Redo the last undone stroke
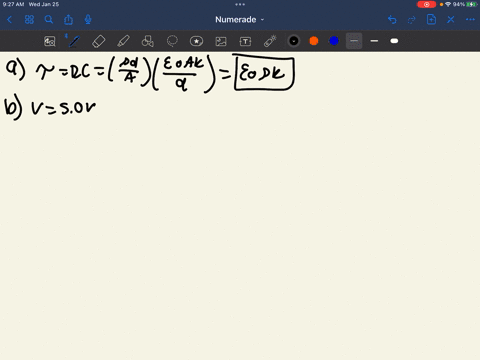The width and height of the screenshot is (480, 360). (x=412, y=20)
